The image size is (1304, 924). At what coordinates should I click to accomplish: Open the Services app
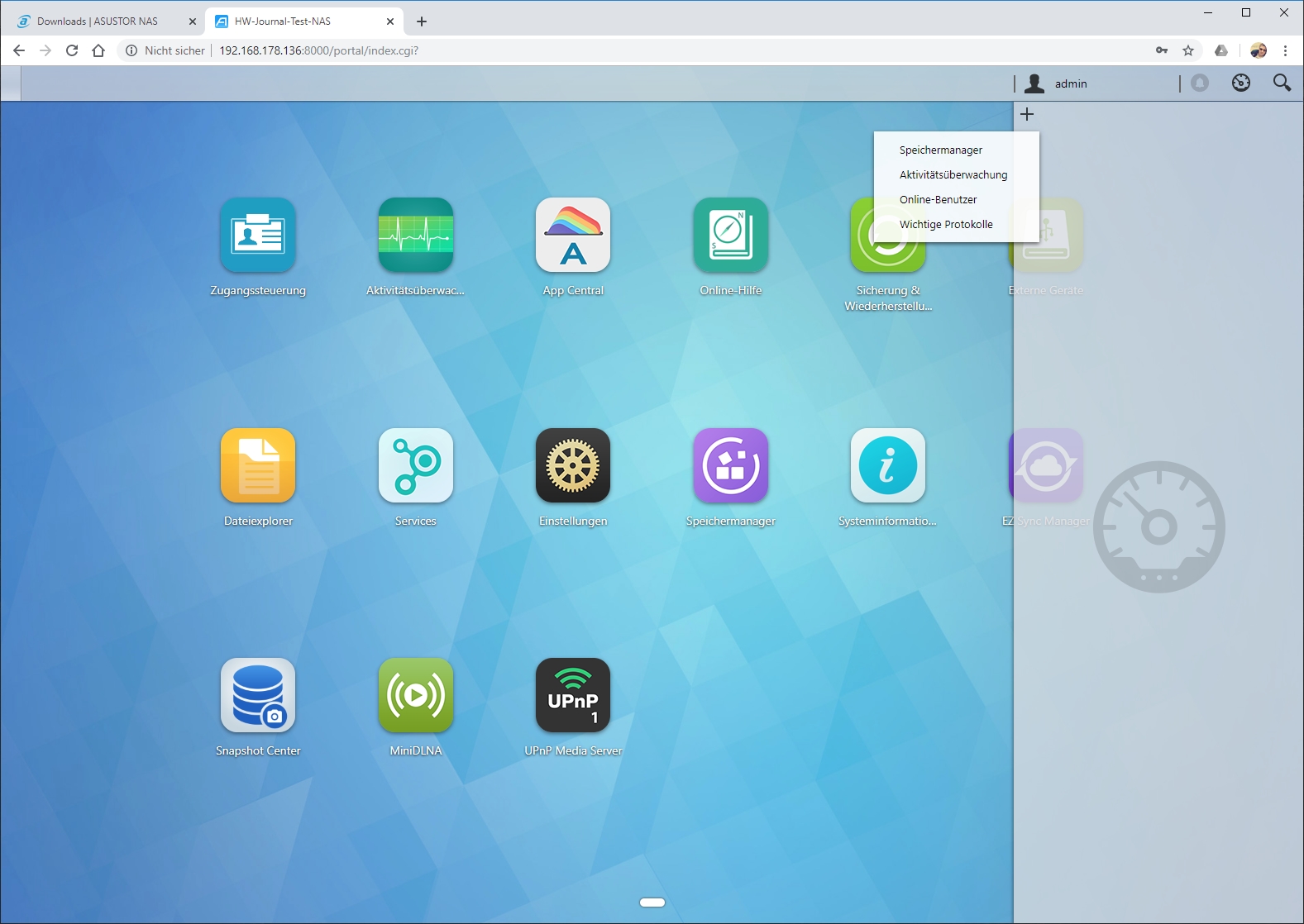click(416, 465)
